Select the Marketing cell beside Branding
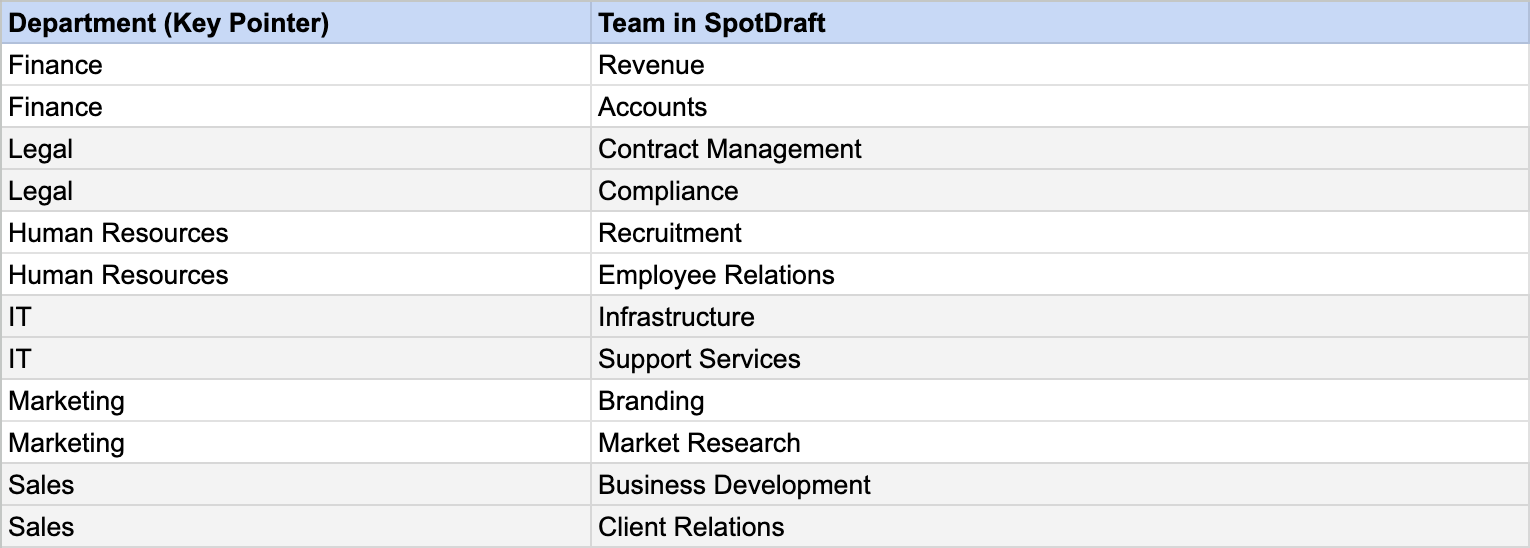 click(x=67, y=401)
